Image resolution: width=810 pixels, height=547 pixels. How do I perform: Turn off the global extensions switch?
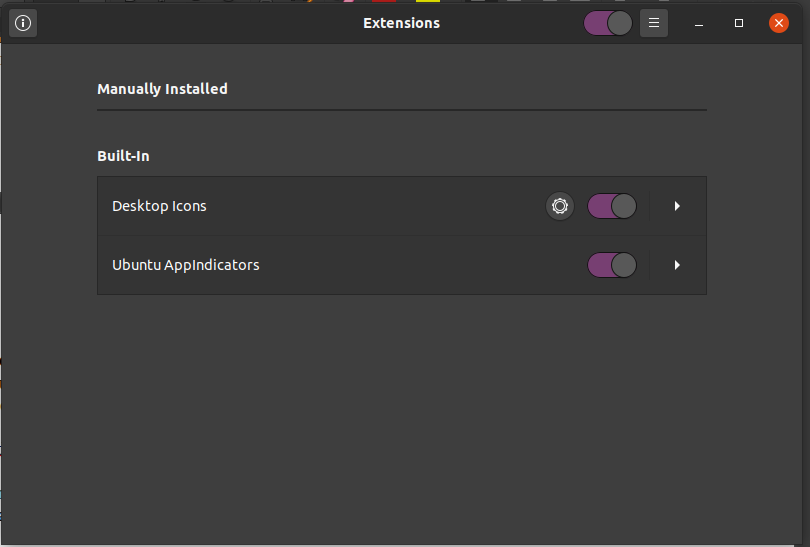coord(608,23)
